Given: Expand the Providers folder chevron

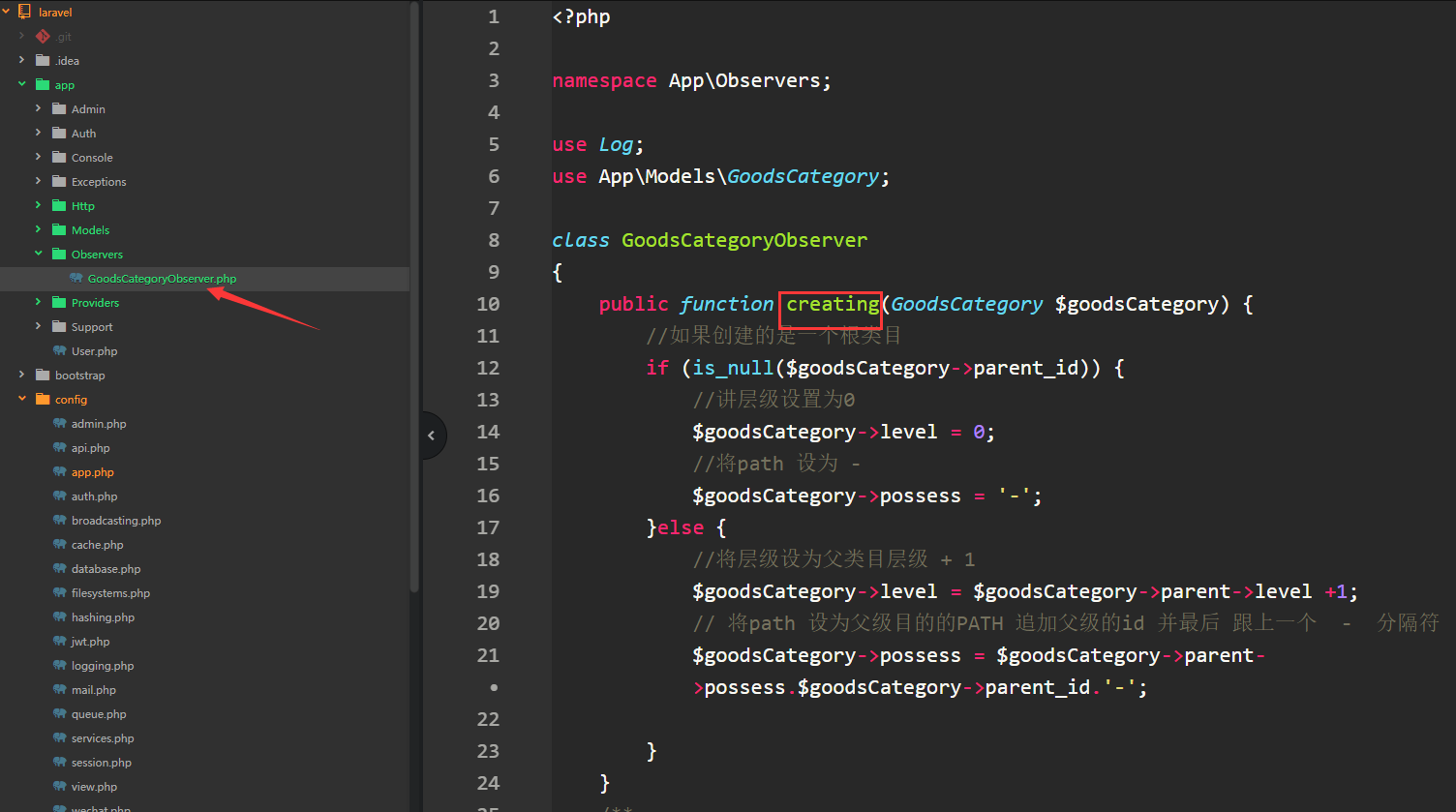Looking at the screenshot, I should point(38,303).
